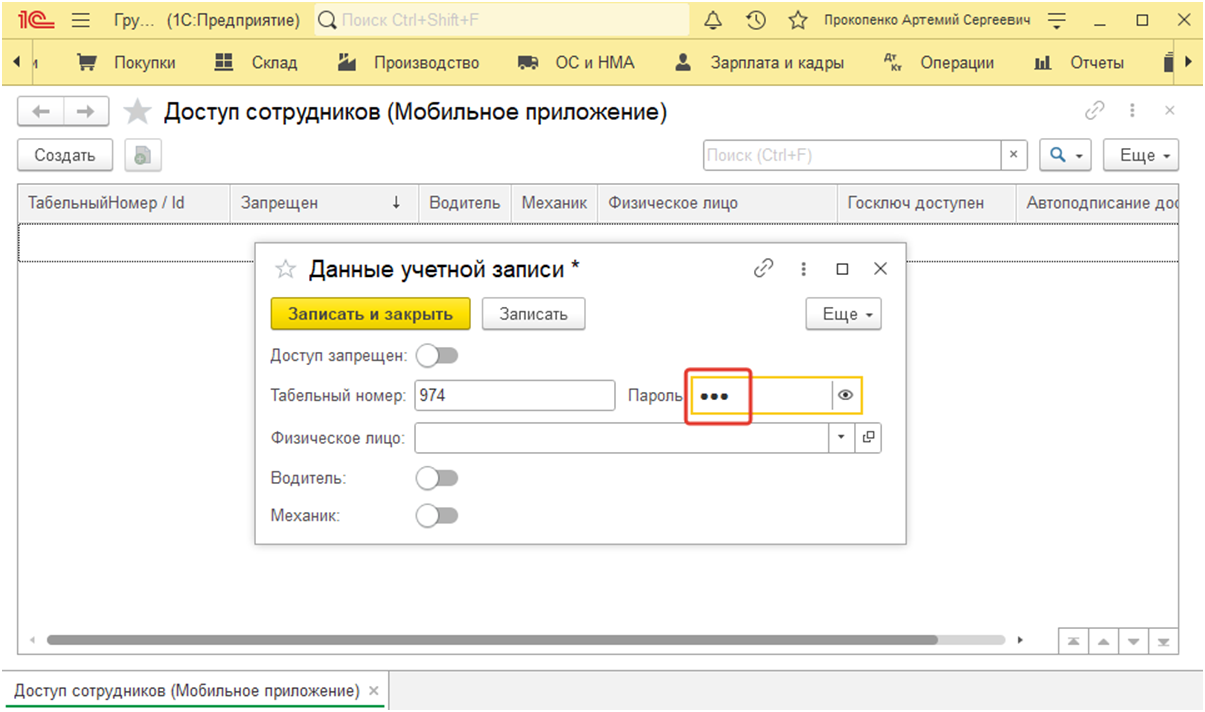Click the Записать button
Viewport: 1205px width, 712px height.
(533, 314)
